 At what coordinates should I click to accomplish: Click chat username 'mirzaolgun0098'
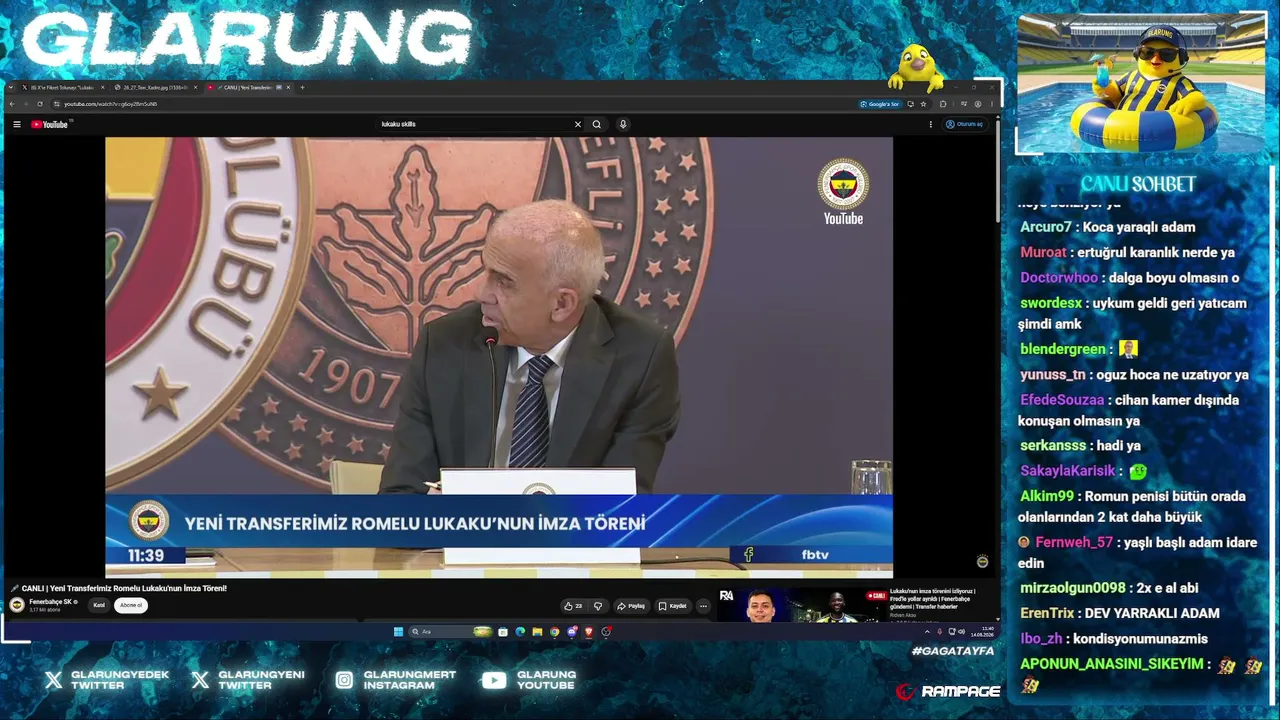1073,588
